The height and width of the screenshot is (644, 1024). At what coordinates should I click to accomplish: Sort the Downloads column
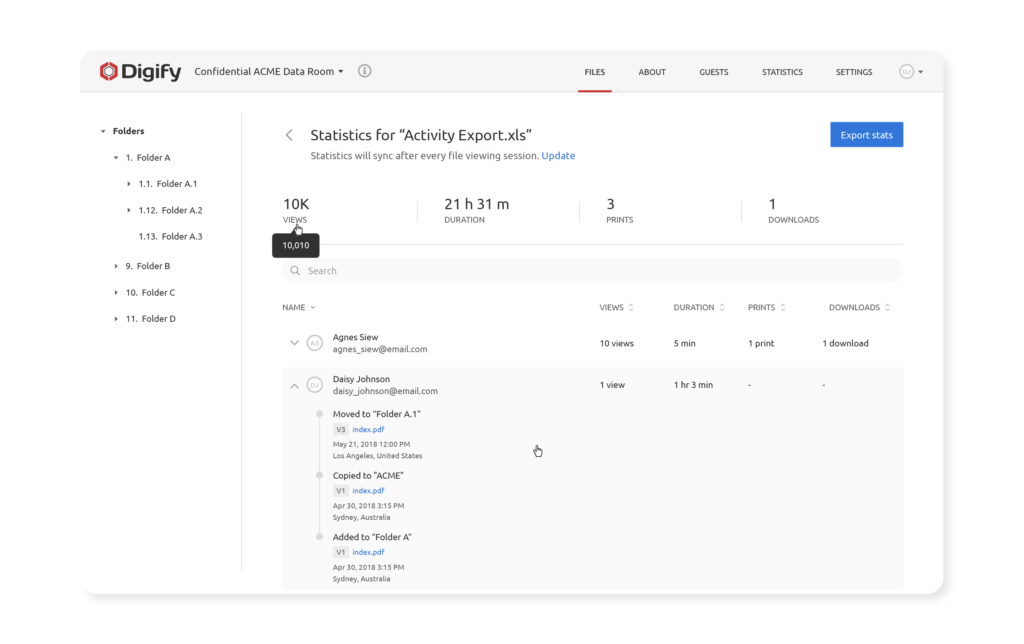point(887,308)
